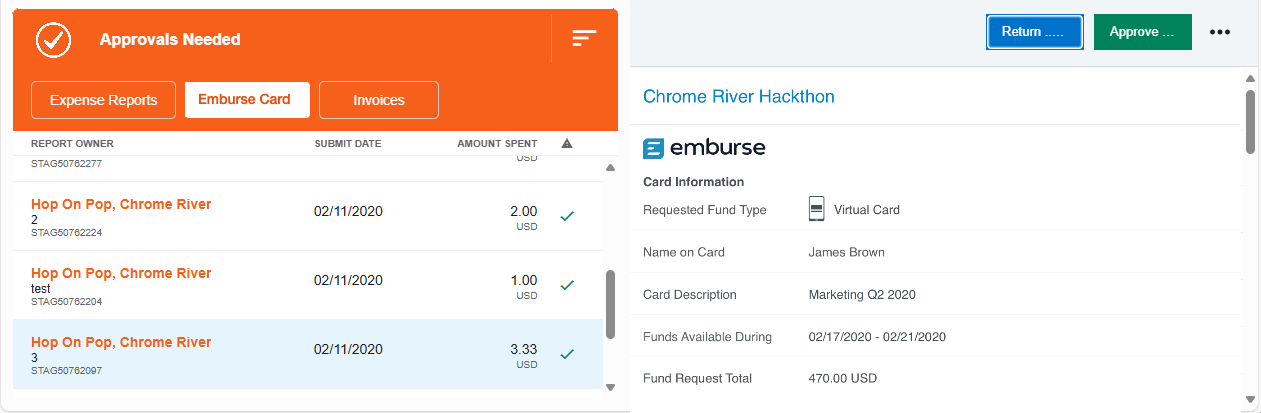
Task: Click the green checkmark on the 3.33 USD row
Action: point(567,354)
